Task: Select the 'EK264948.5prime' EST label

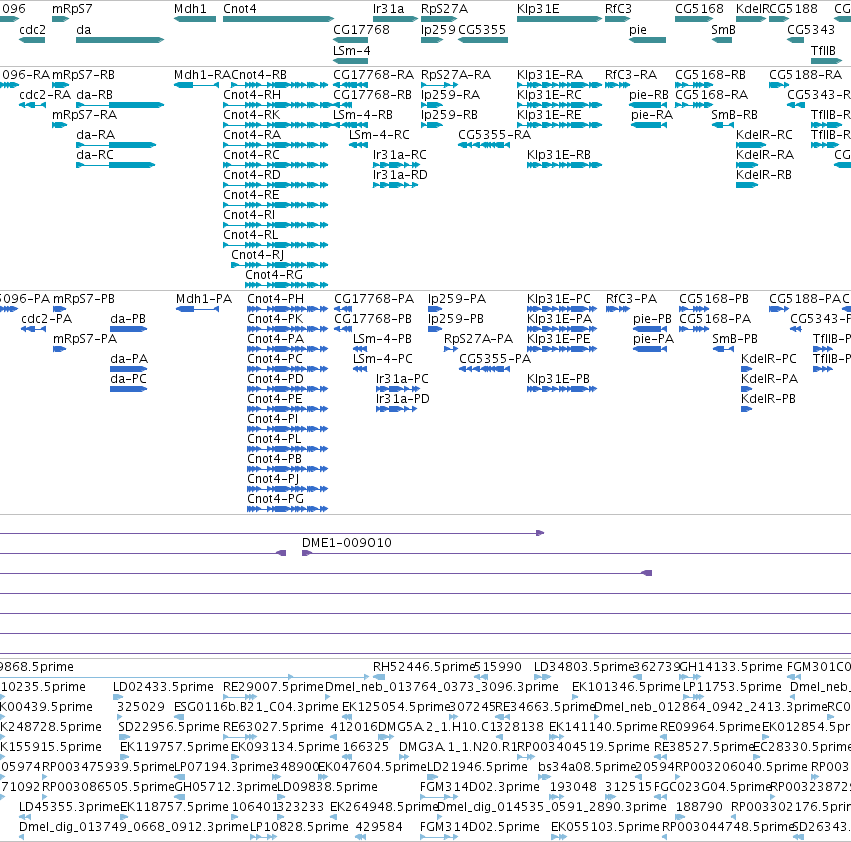Action: tap(384, 807)
